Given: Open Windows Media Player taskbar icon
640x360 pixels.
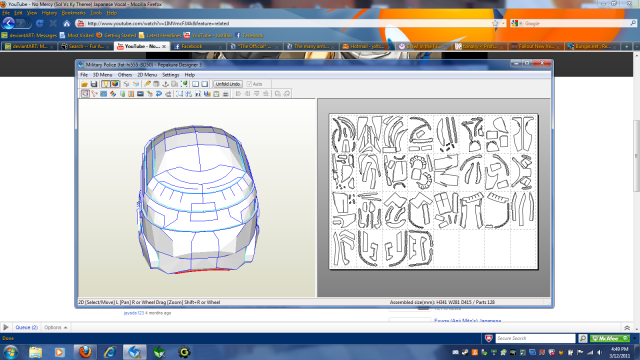Looking at the screenshot, I should click(x=60, y=352).
